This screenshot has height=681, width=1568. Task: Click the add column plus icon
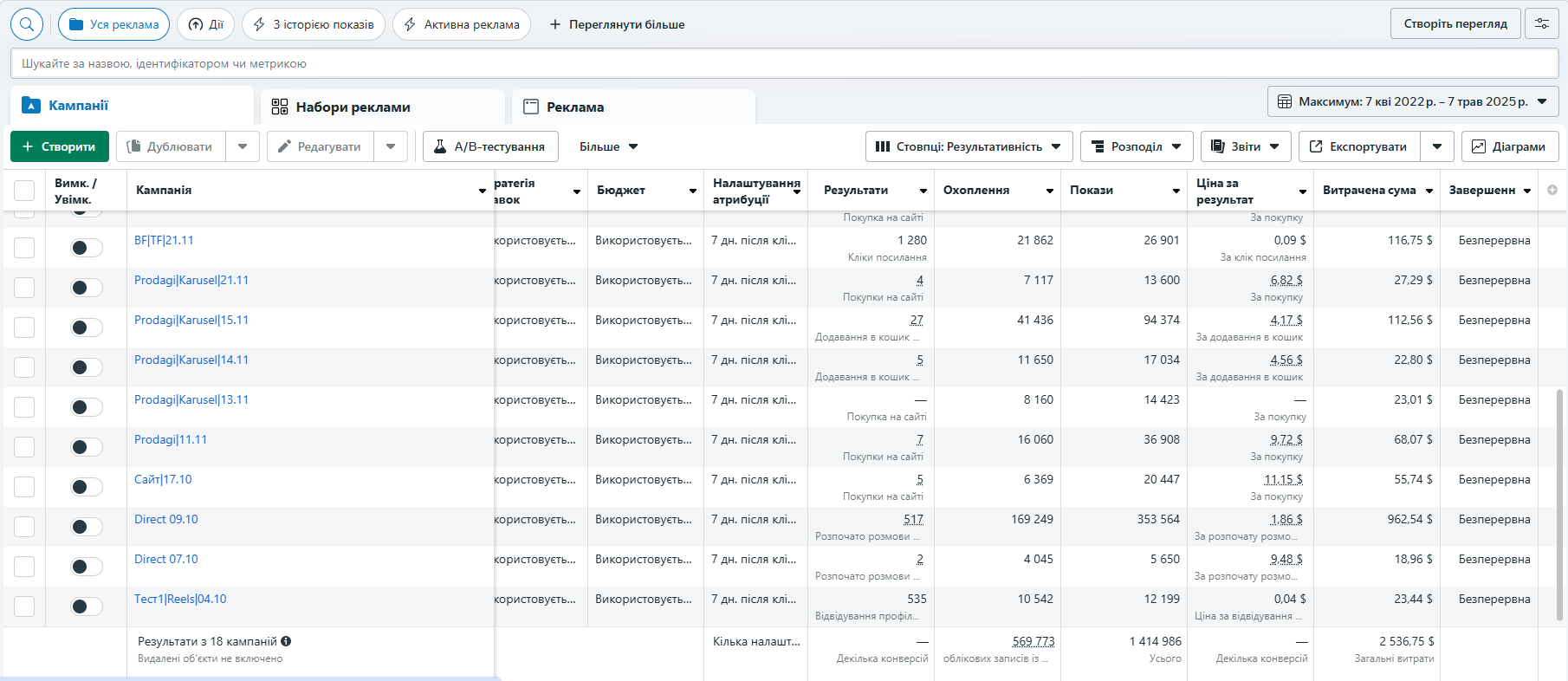click(1552, 190)
